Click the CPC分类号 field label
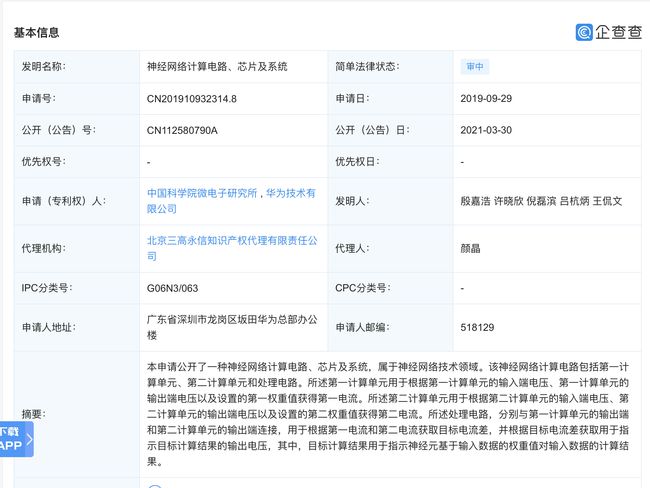Screen dimensions: 650x488 point(363,288)
